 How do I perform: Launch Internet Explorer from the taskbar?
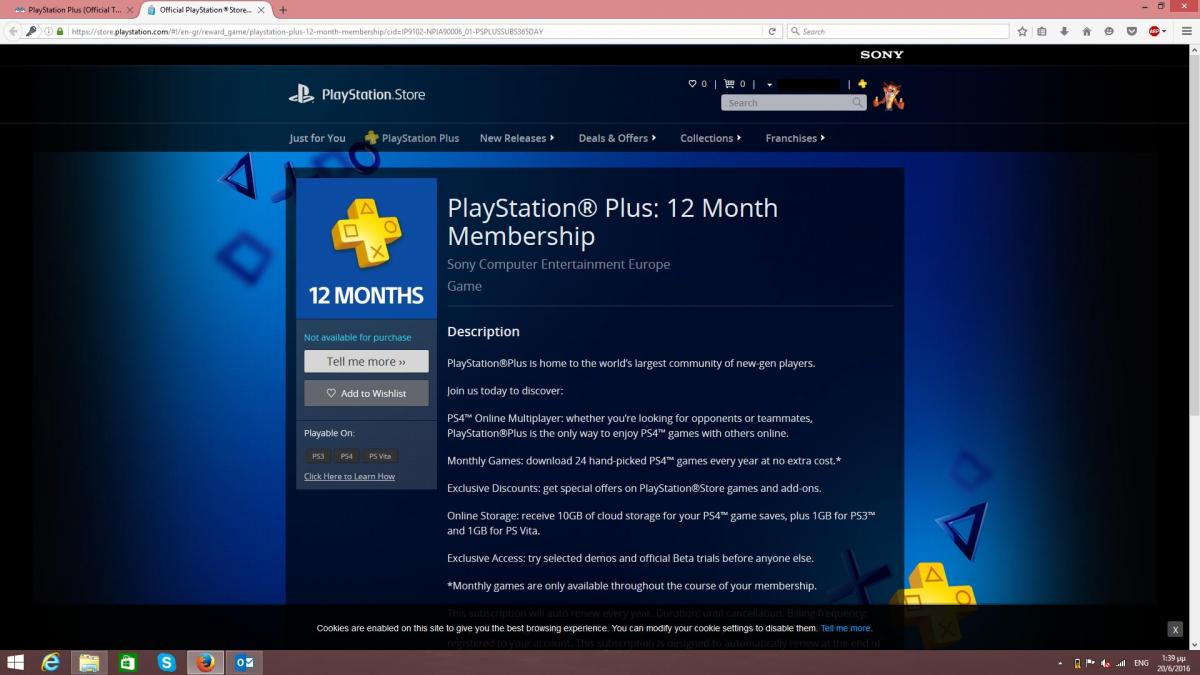(x=51, y=662)
